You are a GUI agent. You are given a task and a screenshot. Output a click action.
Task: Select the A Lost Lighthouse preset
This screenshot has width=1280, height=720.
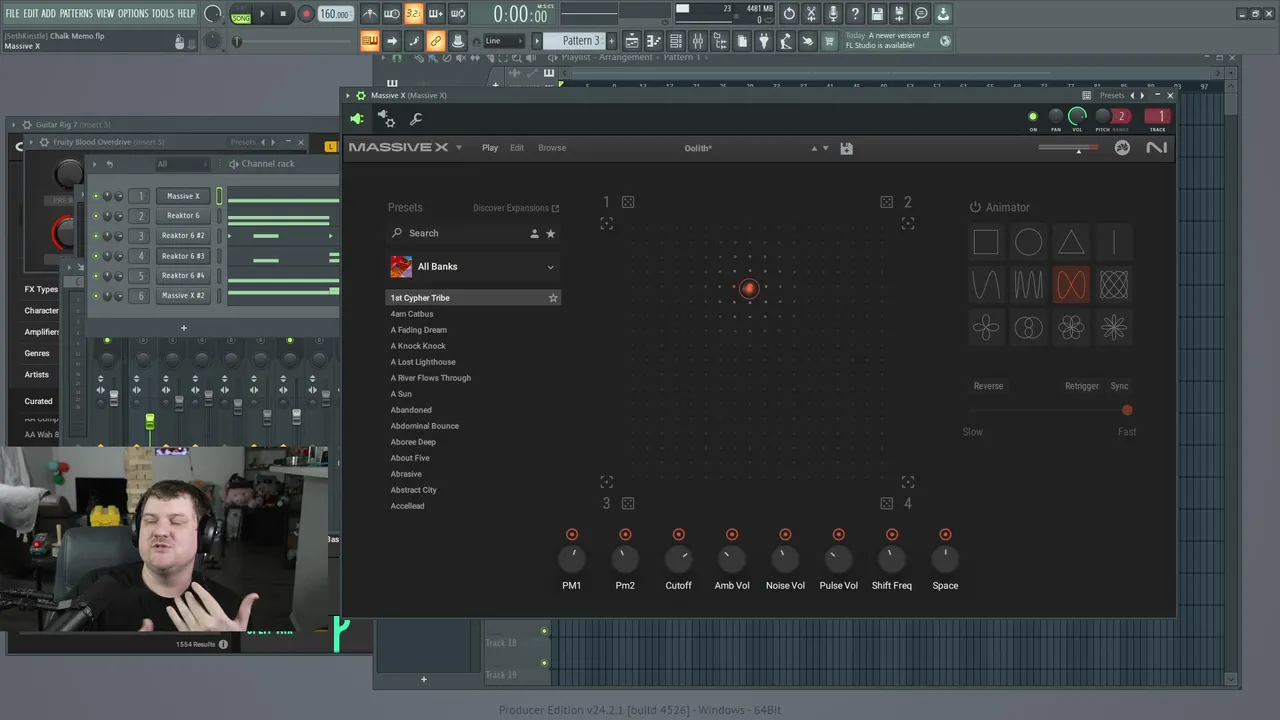coord(423,362)
